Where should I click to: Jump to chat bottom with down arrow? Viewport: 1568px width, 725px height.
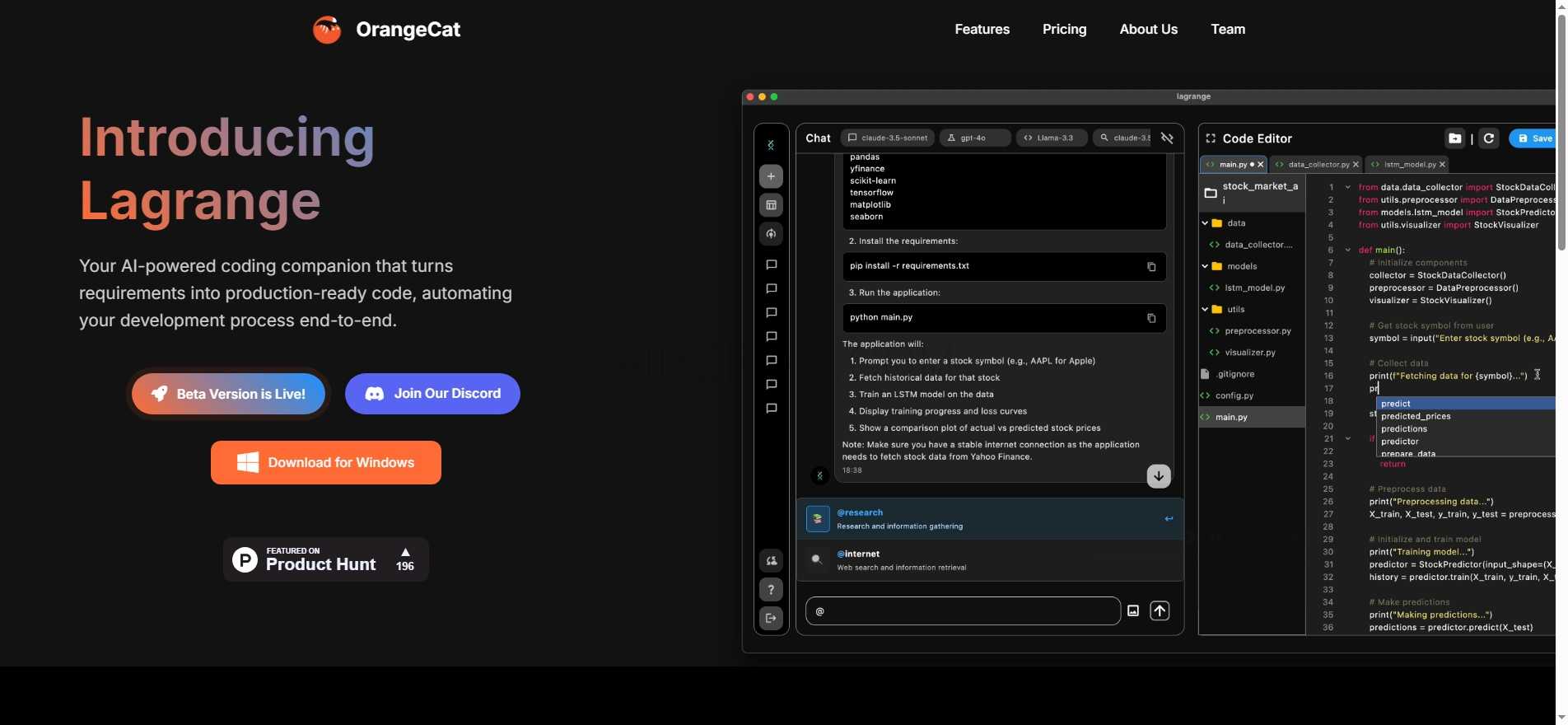point(1159,476)
